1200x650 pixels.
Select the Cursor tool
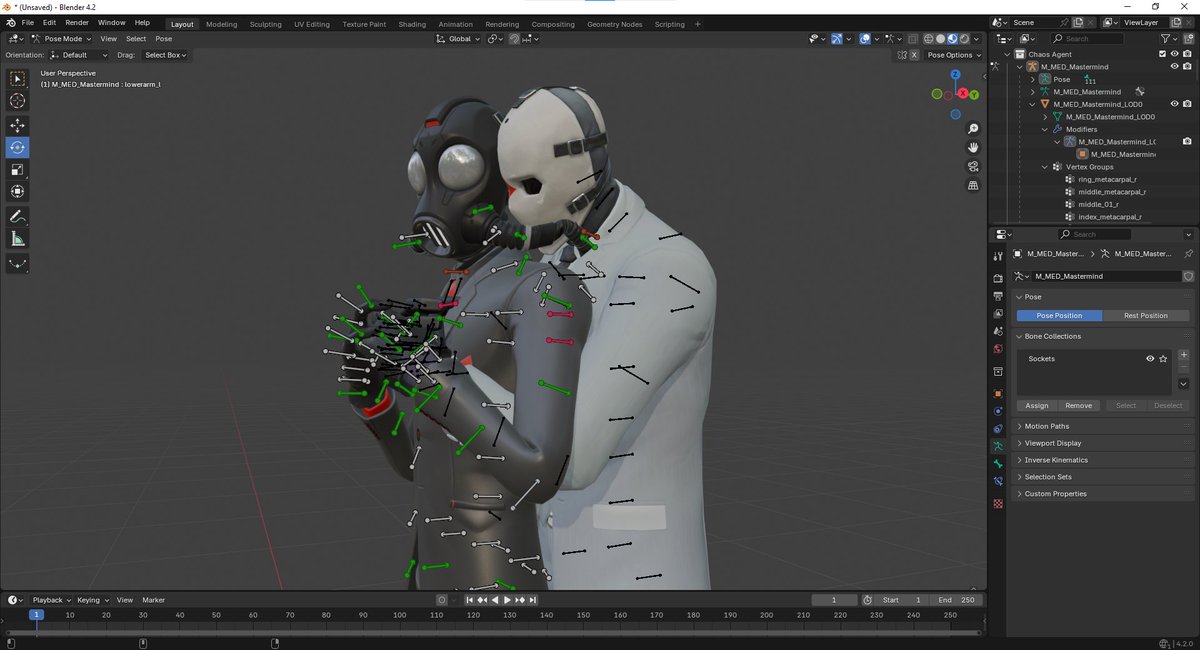[18, 101]
